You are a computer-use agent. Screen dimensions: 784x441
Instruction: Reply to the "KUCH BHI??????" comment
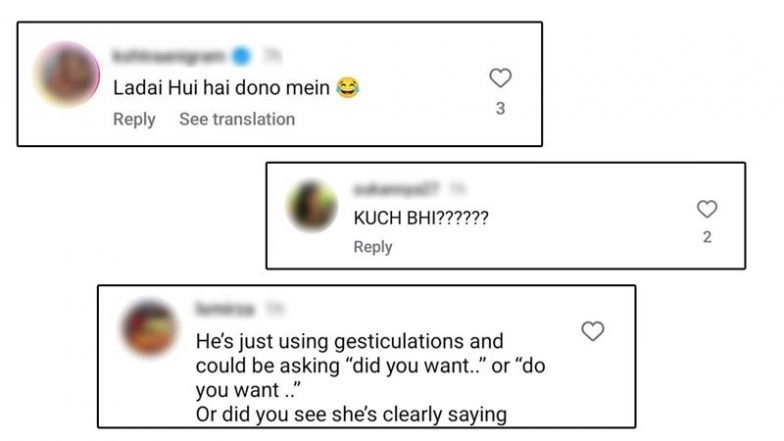pyautogui.click(x=373, y=247)
